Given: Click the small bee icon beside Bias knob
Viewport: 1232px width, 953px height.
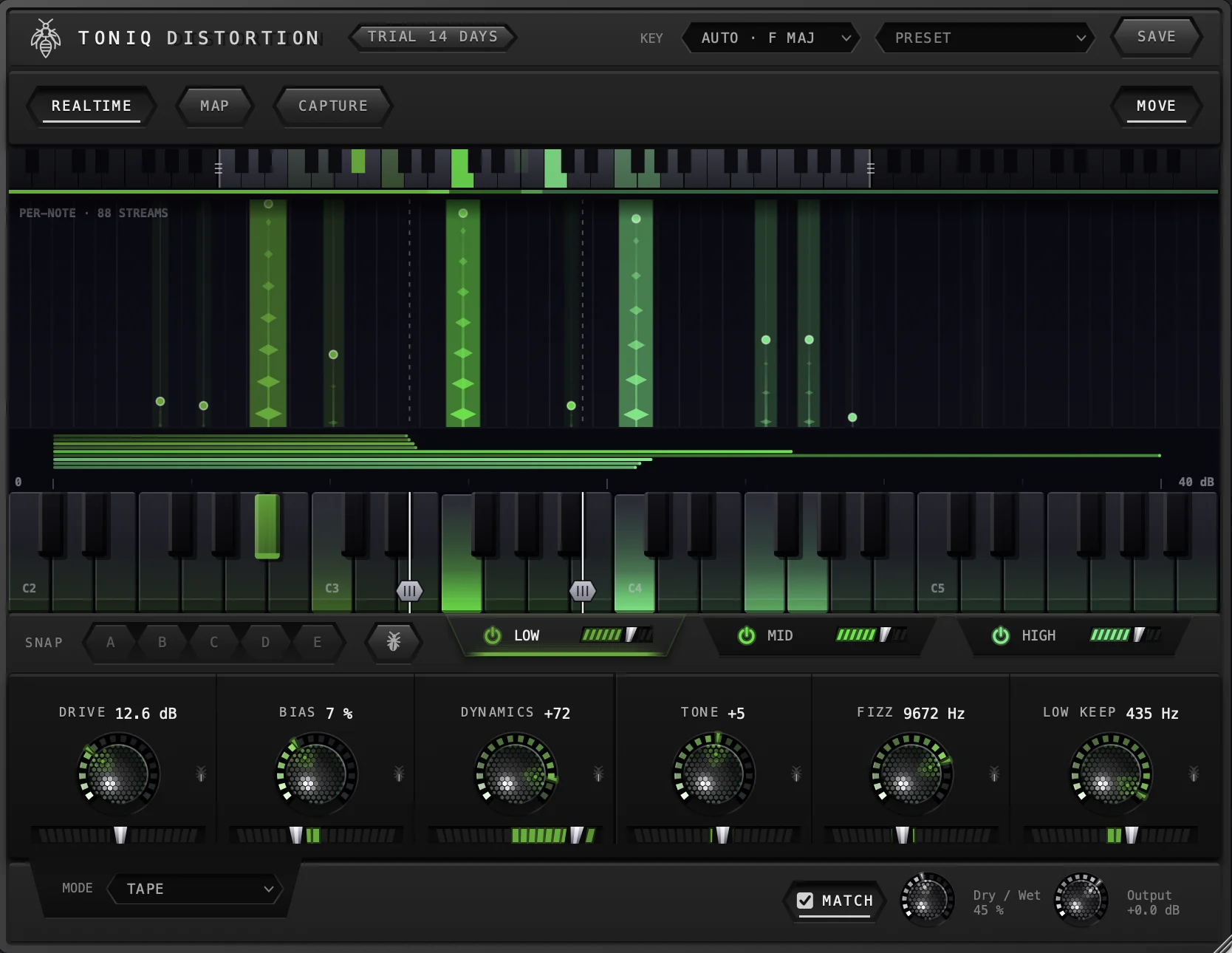Looking at the screenshot, I should 399,773.
